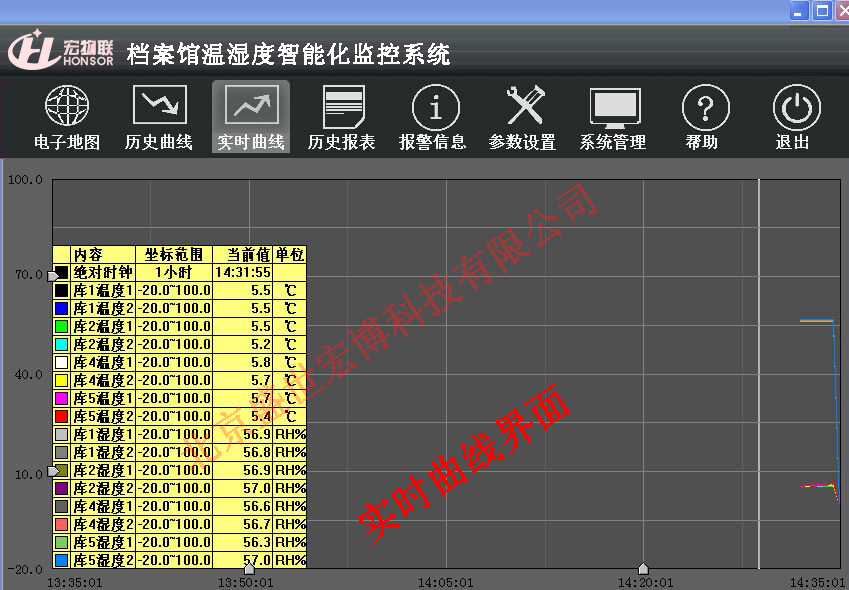Image resolution: width=849 pixels, height=590 pixels.
Task: Open the 系统管理 monitor icon
Action: (x=615, y=107)
